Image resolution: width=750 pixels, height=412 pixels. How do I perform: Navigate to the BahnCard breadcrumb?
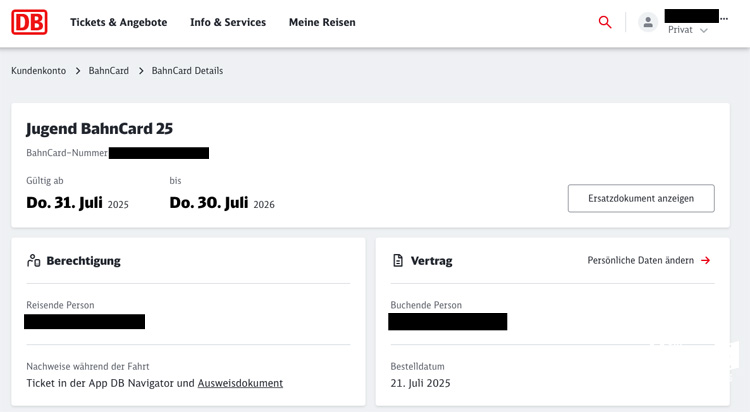pos(109,71)
